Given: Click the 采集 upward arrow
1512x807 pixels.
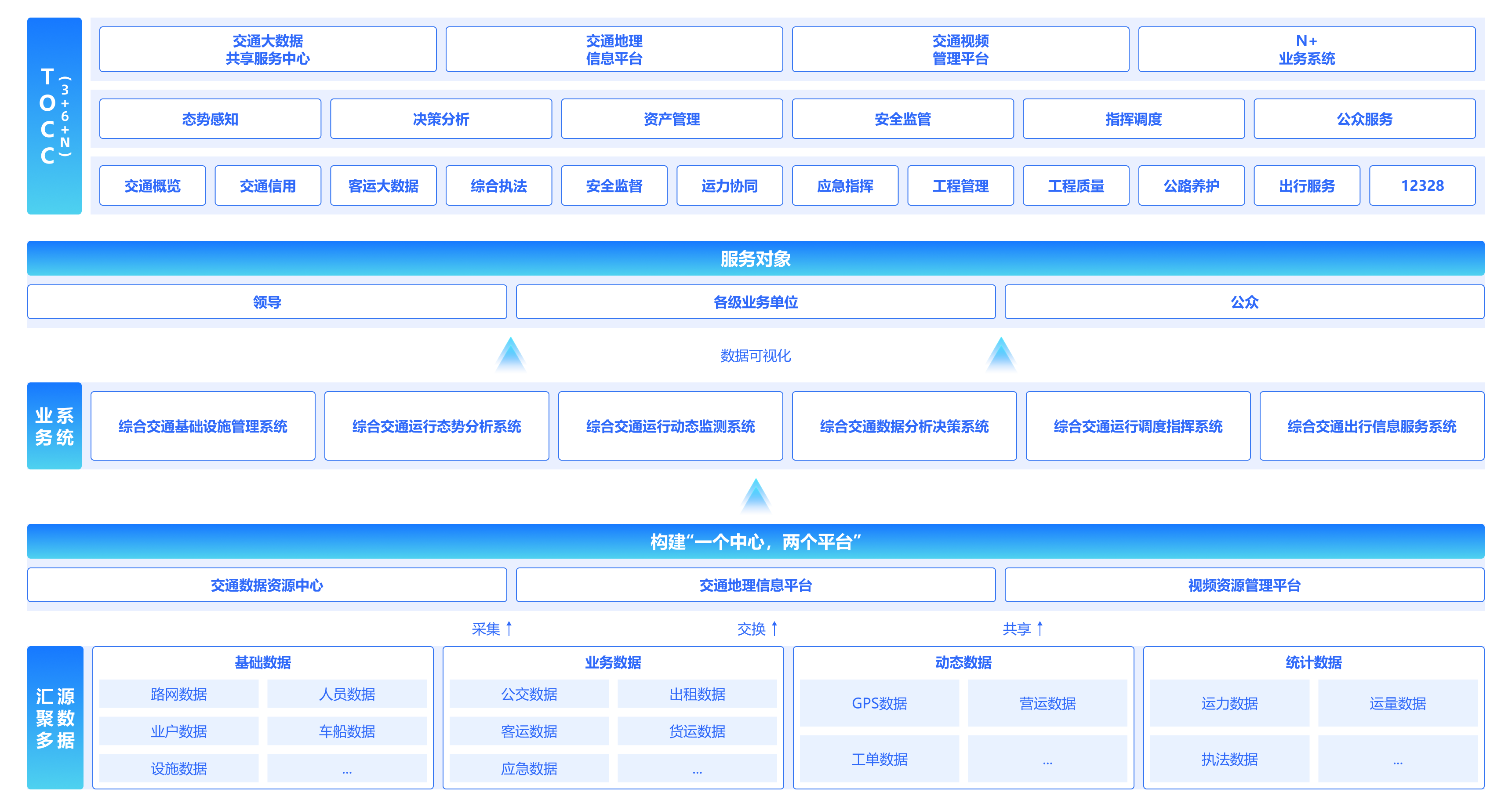Looking at the screenshot, I should tap(509, 629).
